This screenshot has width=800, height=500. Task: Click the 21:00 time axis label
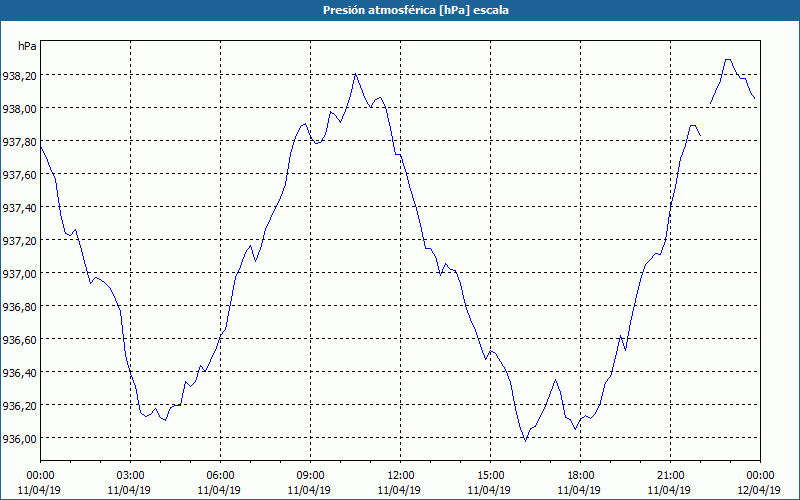tap(670, 476)
